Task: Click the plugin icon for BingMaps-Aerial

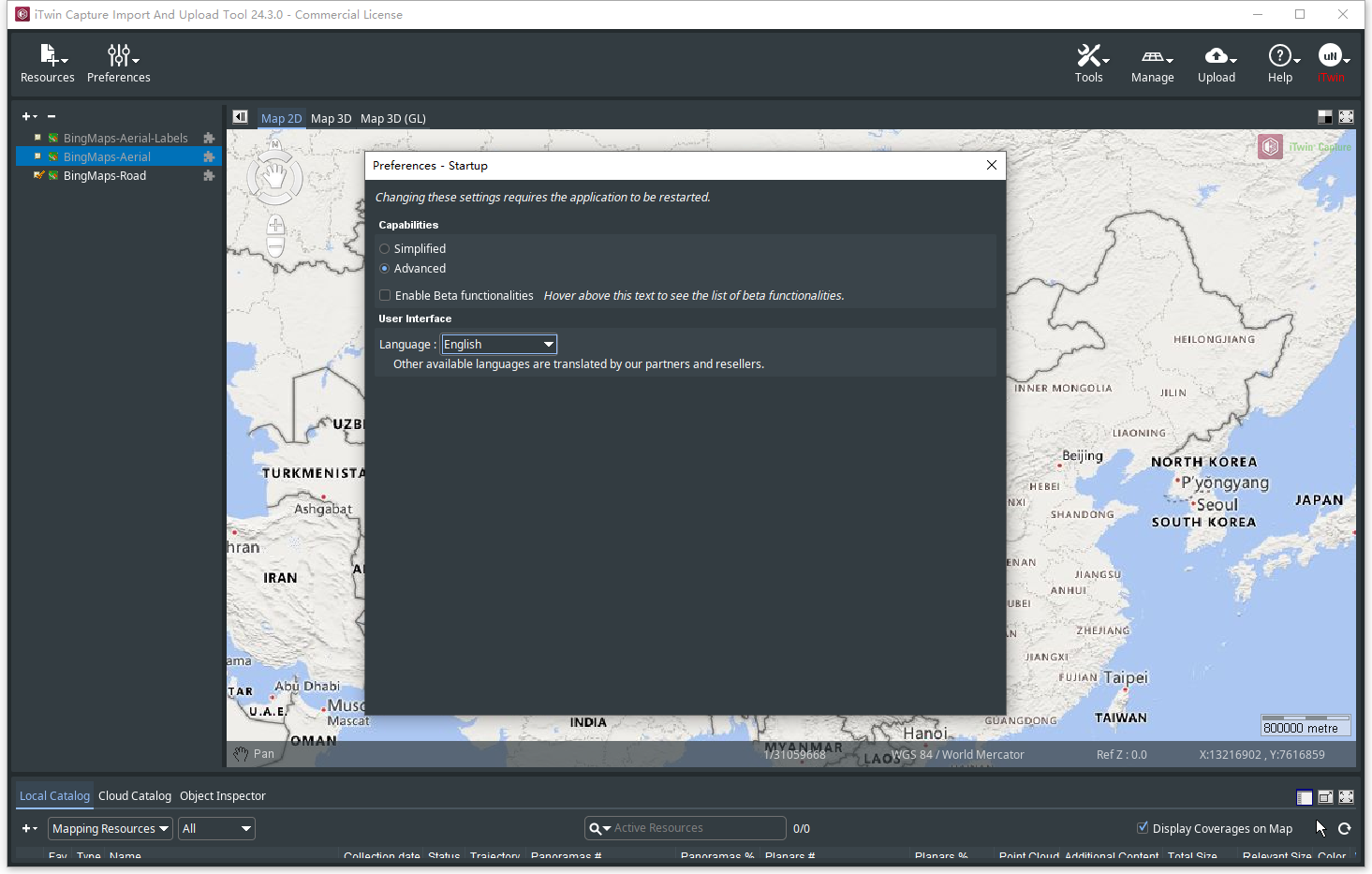Action: (209, 156)
